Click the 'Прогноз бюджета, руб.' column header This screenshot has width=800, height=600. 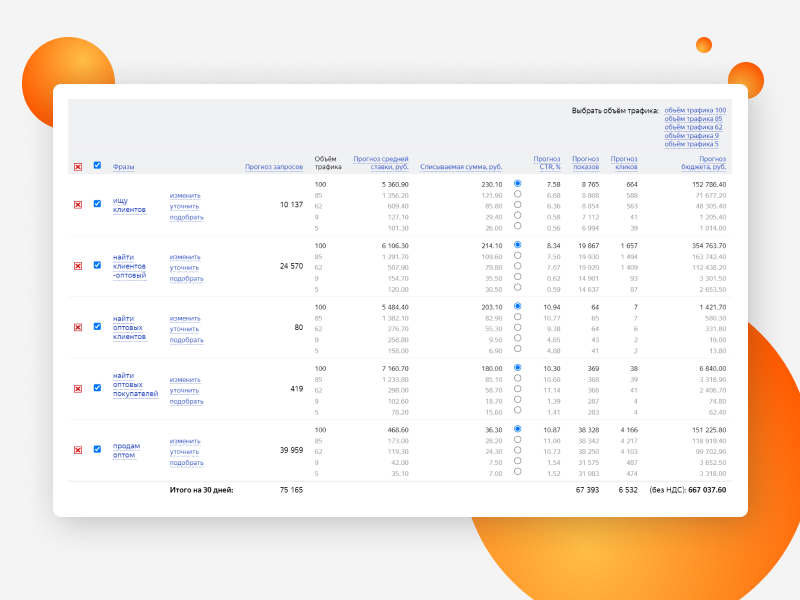point(704,163)
